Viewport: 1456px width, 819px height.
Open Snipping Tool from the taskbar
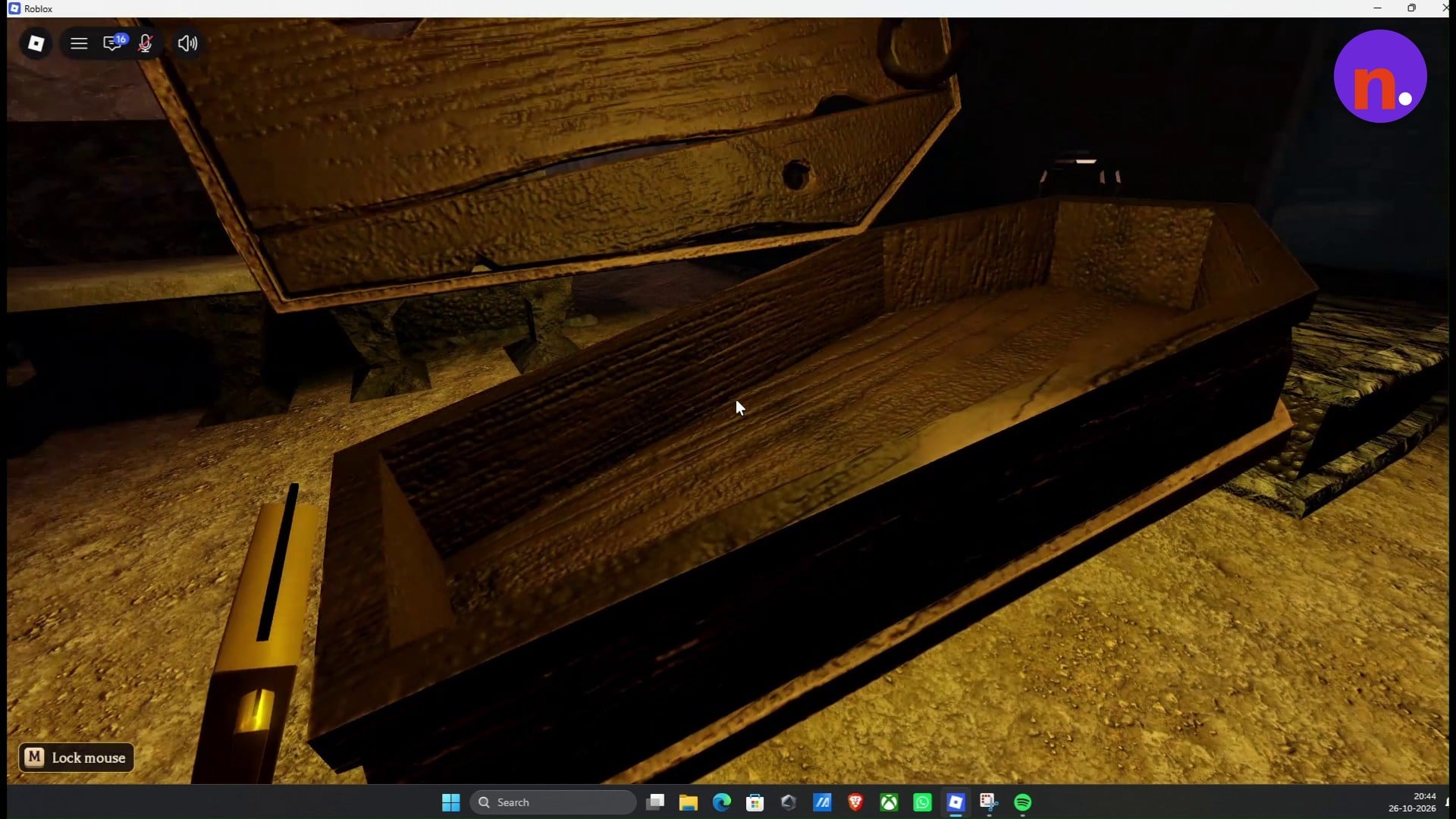[989, 802]
